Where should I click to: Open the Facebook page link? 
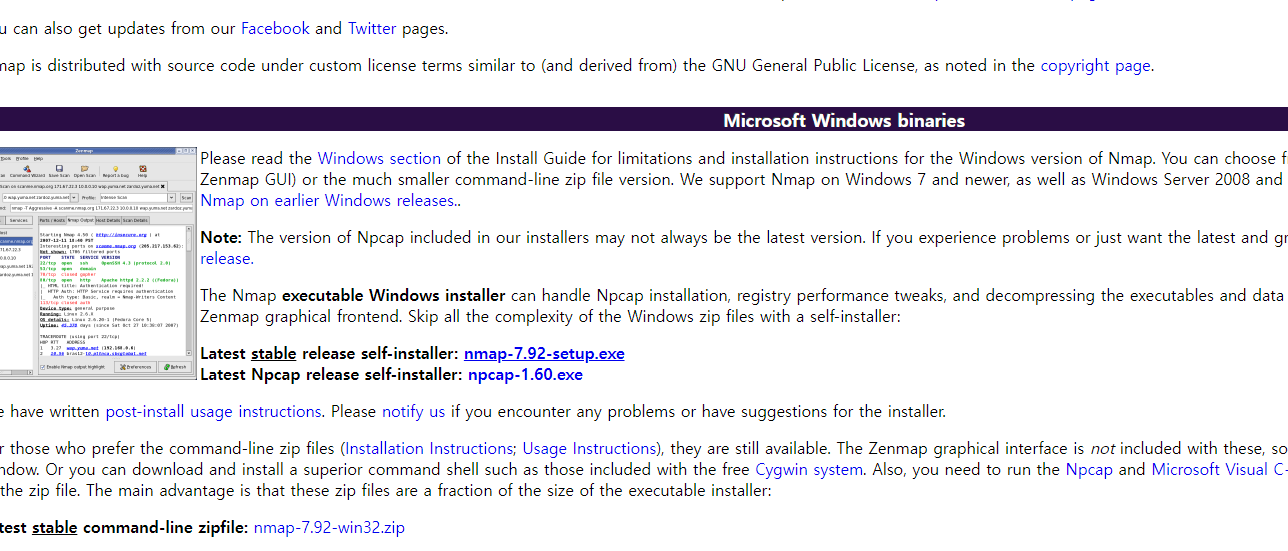(275, 28)
